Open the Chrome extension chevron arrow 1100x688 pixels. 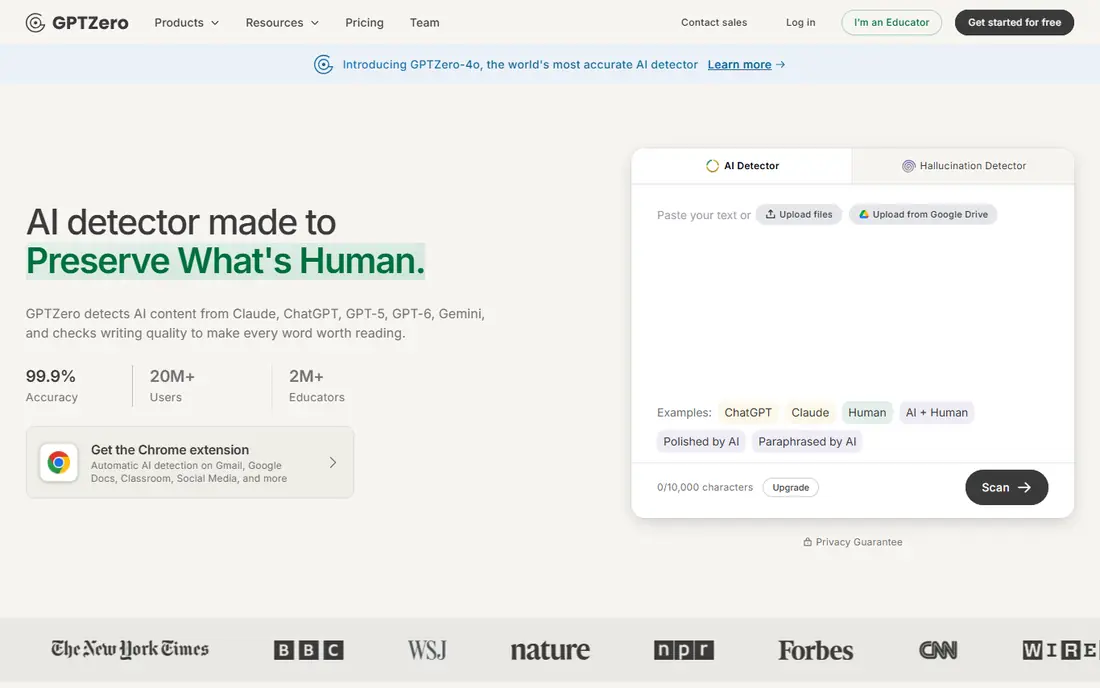pos(333,462)
